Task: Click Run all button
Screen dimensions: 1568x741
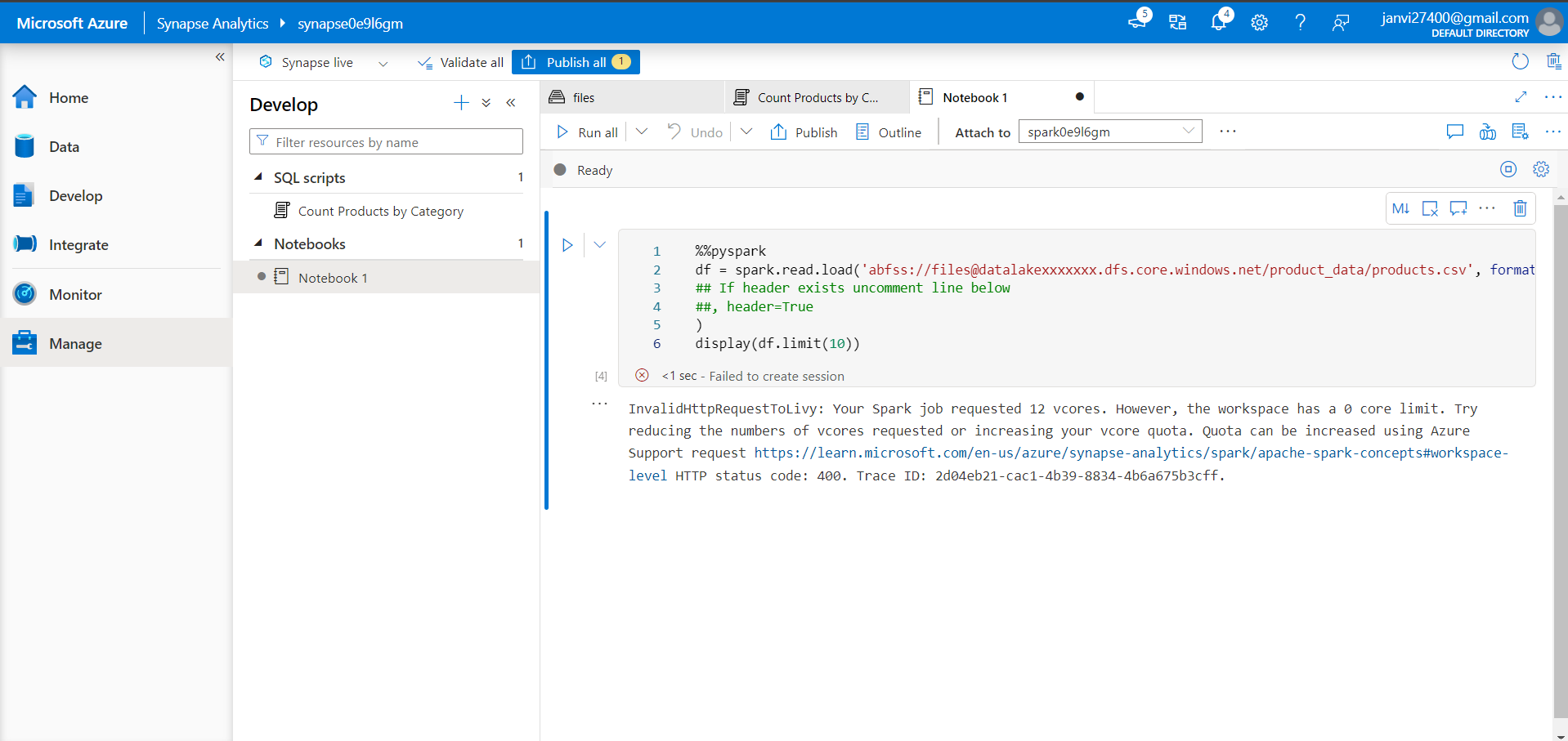Action: point(587,132)
